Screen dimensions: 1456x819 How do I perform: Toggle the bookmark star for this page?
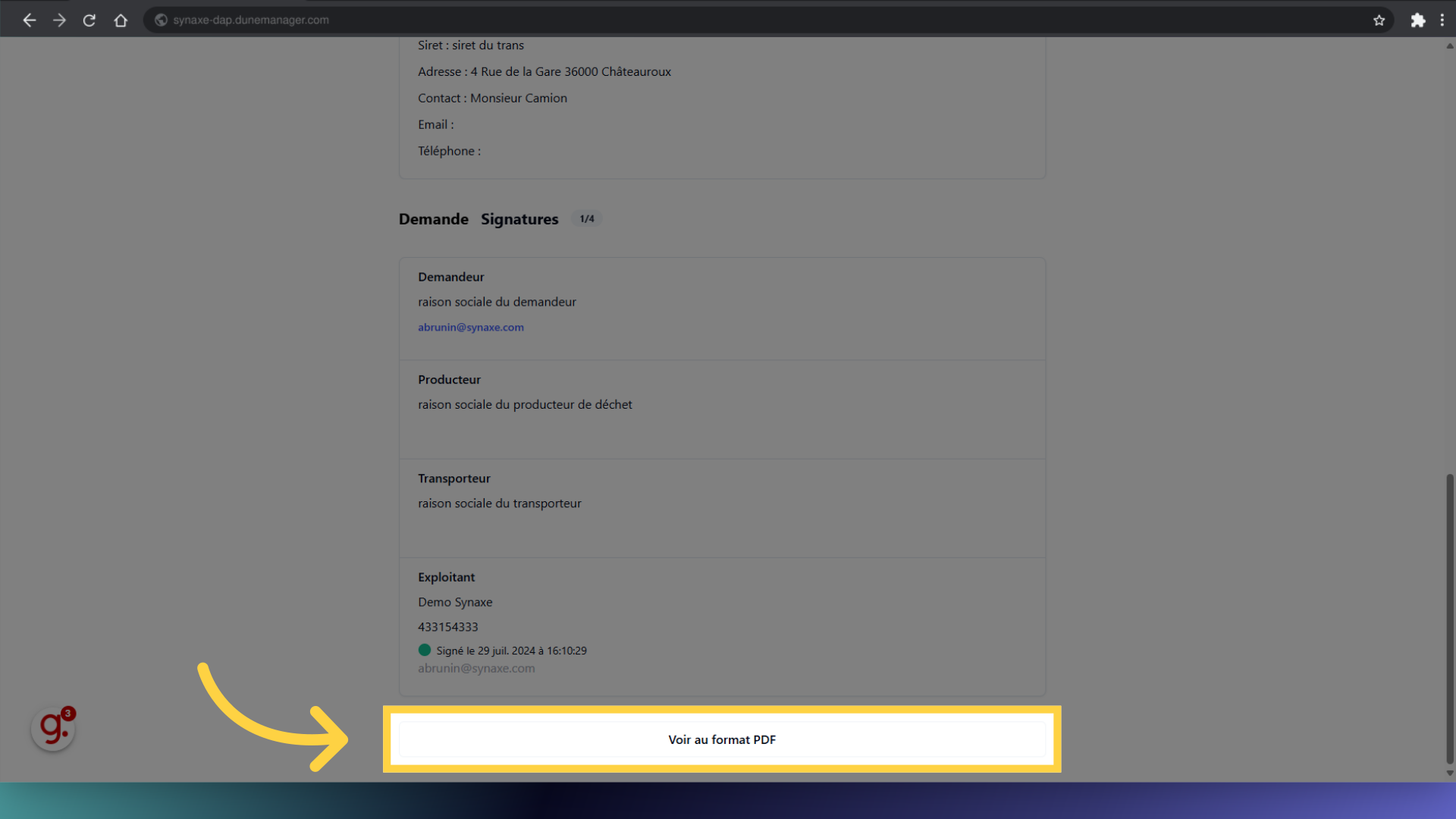1379,20
